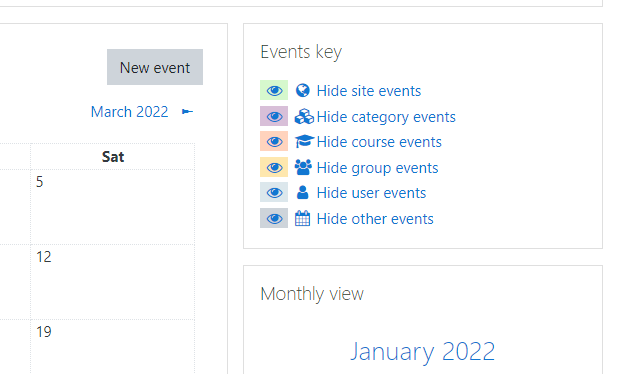Open the January 2022 monthly view link
Image resolution: width=618 pixels, height=374 pixels.
(423, 351)
